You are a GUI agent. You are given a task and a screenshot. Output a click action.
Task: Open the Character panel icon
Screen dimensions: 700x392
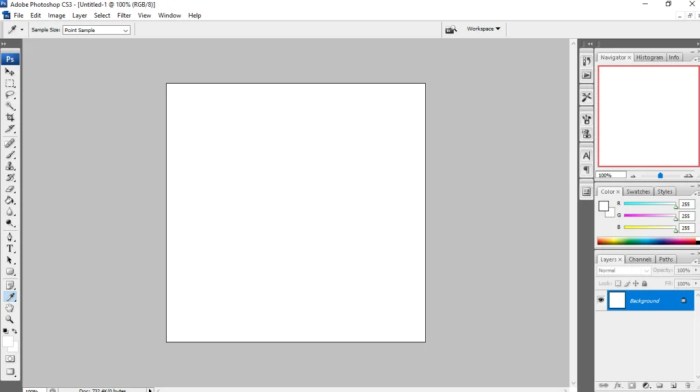tap(587, 155)
